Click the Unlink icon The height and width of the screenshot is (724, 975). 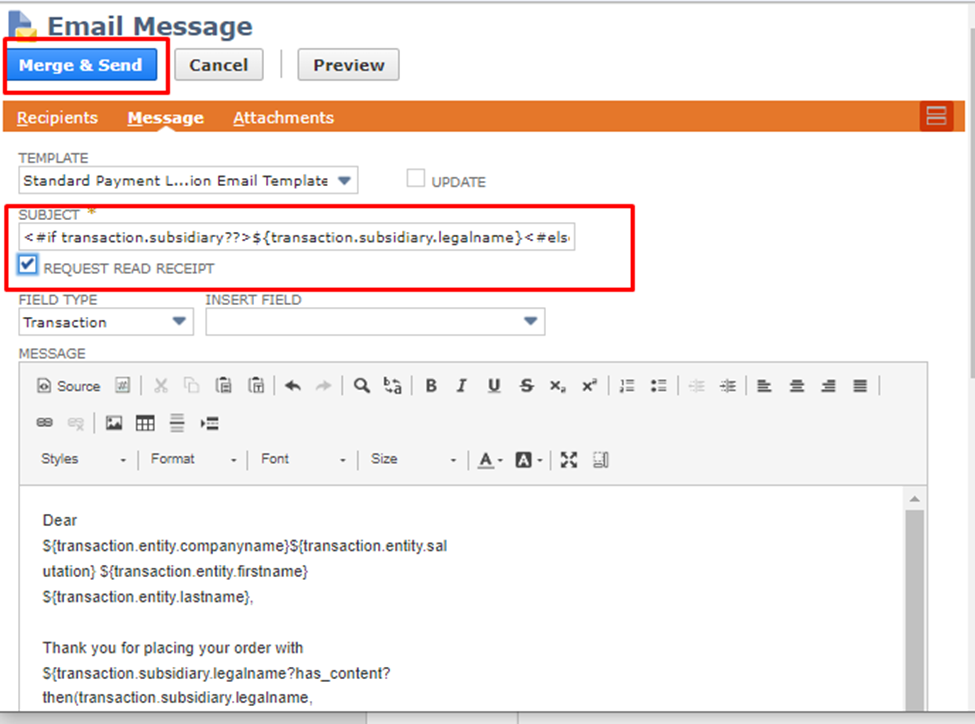click(x=76, y=423)
